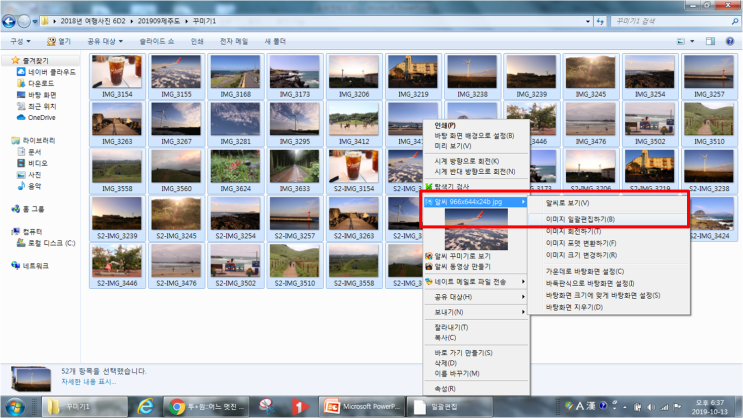
Task: Open the Windows Start orb
Action: tap(15, 407)
